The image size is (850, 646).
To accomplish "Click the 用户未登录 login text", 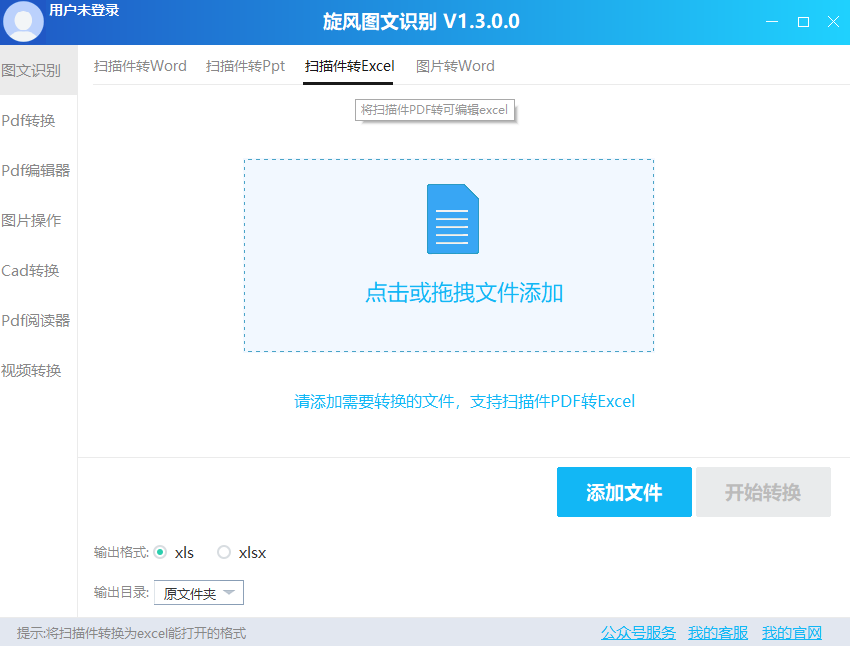I will 84,10.
